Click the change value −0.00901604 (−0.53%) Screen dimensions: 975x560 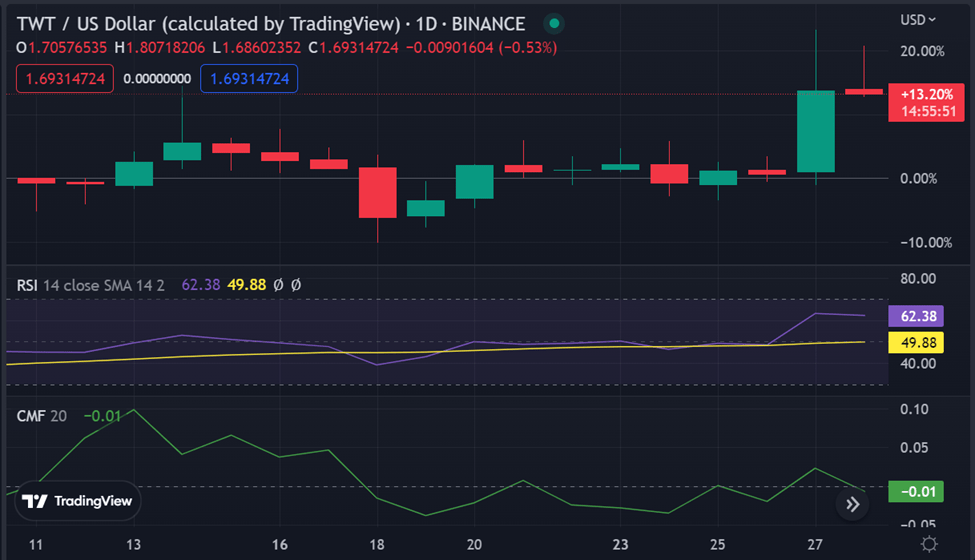click(x=481, y=48)
